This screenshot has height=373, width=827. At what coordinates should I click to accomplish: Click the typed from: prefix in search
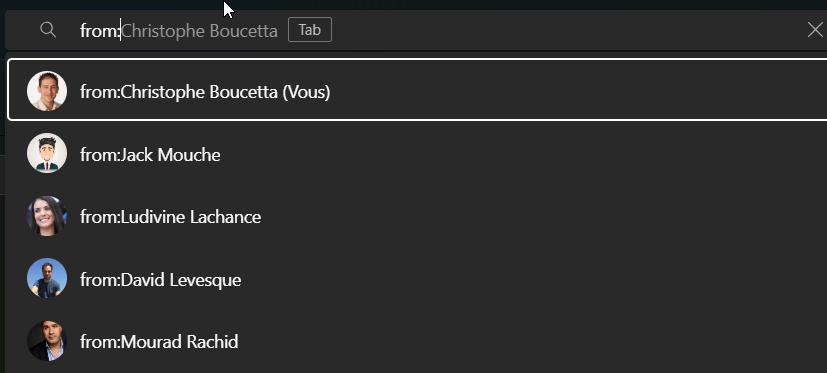pos(100,31)
